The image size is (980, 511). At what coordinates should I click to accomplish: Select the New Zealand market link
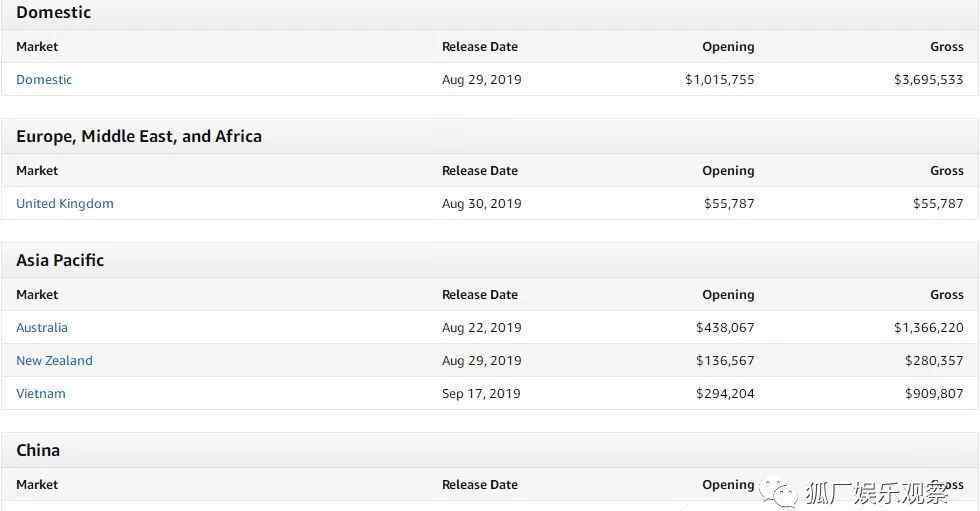[54, 361]
